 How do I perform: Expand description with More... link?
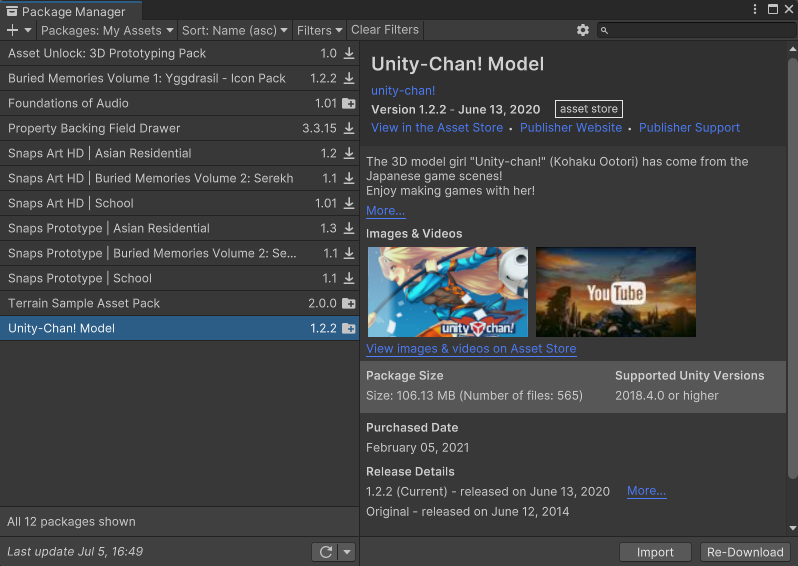385,211
